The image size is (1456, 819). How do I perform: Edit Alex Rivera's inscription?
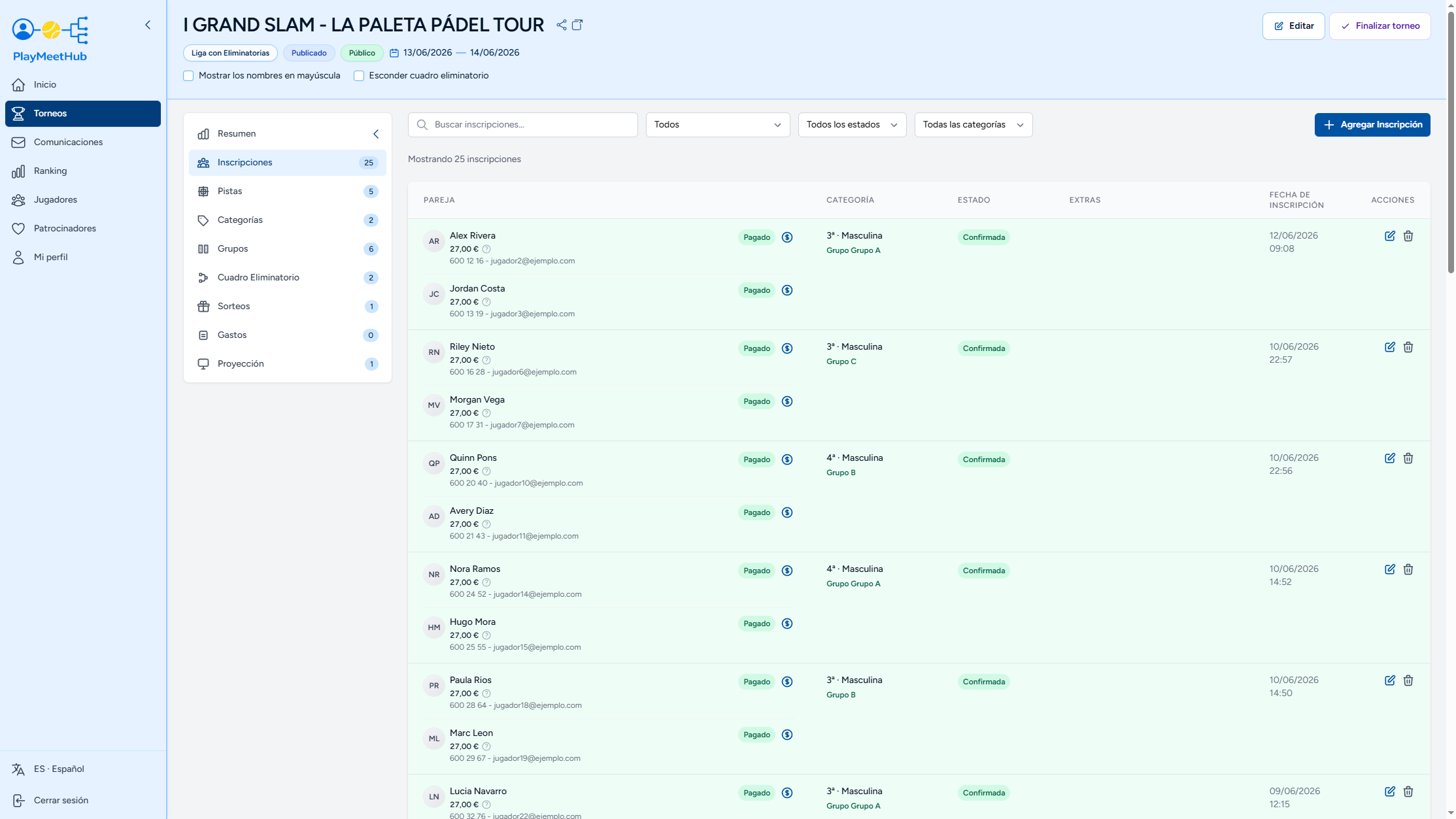1390,236
